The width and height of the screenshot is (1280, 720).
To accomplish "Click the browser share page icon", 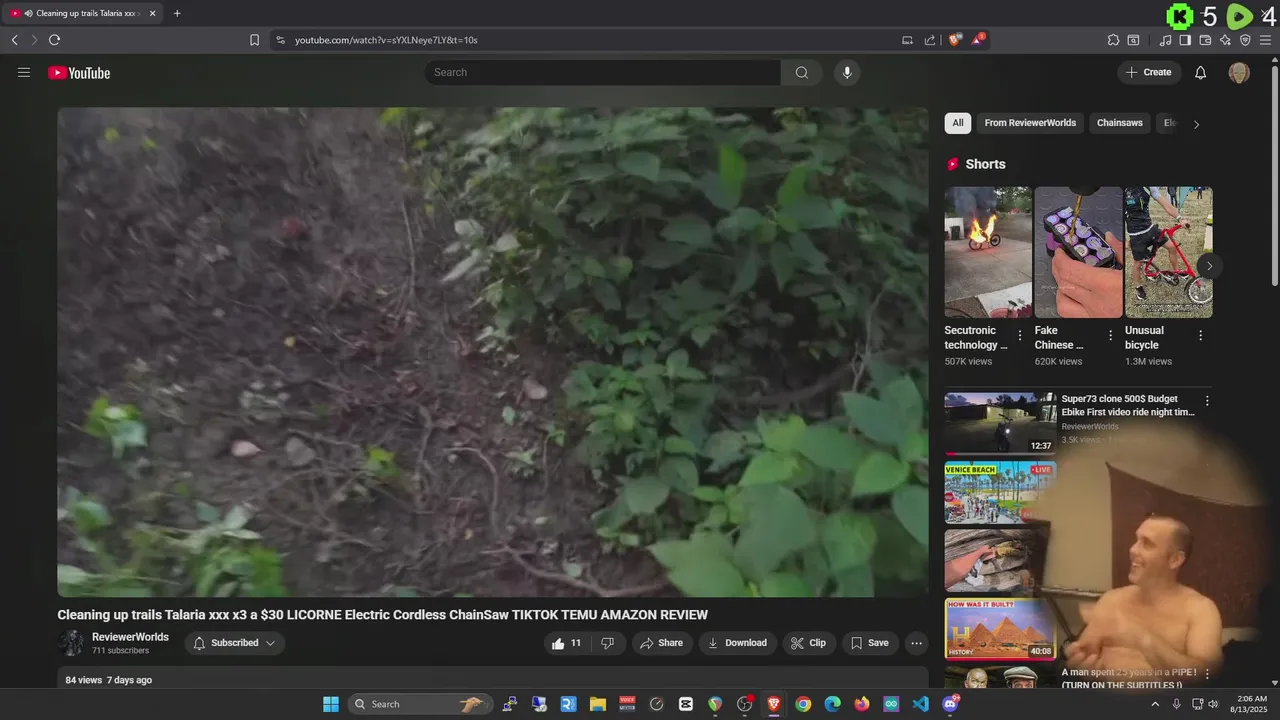I will 930,40.
